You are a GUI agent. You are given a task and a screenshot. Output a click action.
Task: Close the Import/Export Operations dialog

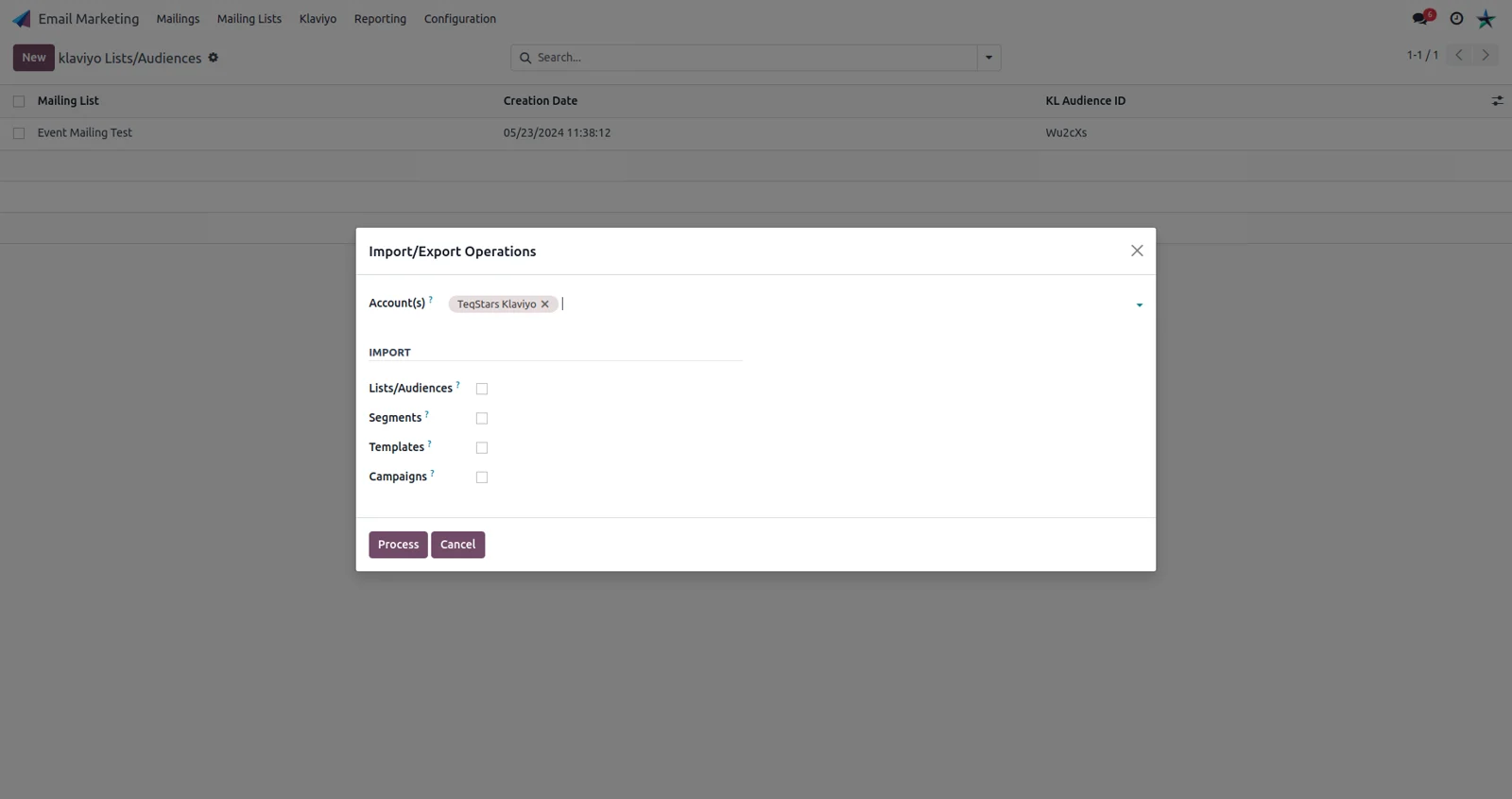coord(1137,251)
